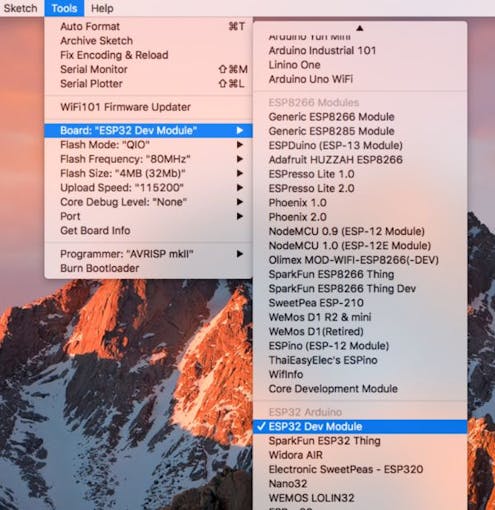Open the Core Debug Level submenu
Viewport: 495px width, 510px height.
click(x=148, y=202)
